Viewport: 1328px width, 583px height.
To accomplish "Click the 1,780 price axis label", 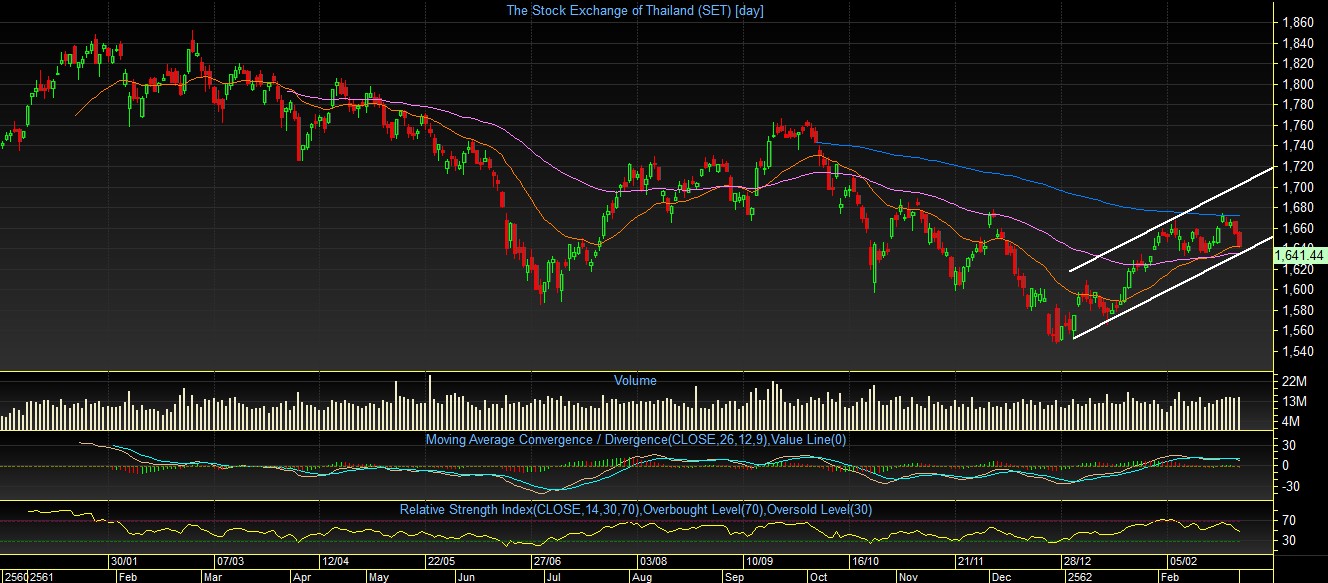I will [1297, 105].
